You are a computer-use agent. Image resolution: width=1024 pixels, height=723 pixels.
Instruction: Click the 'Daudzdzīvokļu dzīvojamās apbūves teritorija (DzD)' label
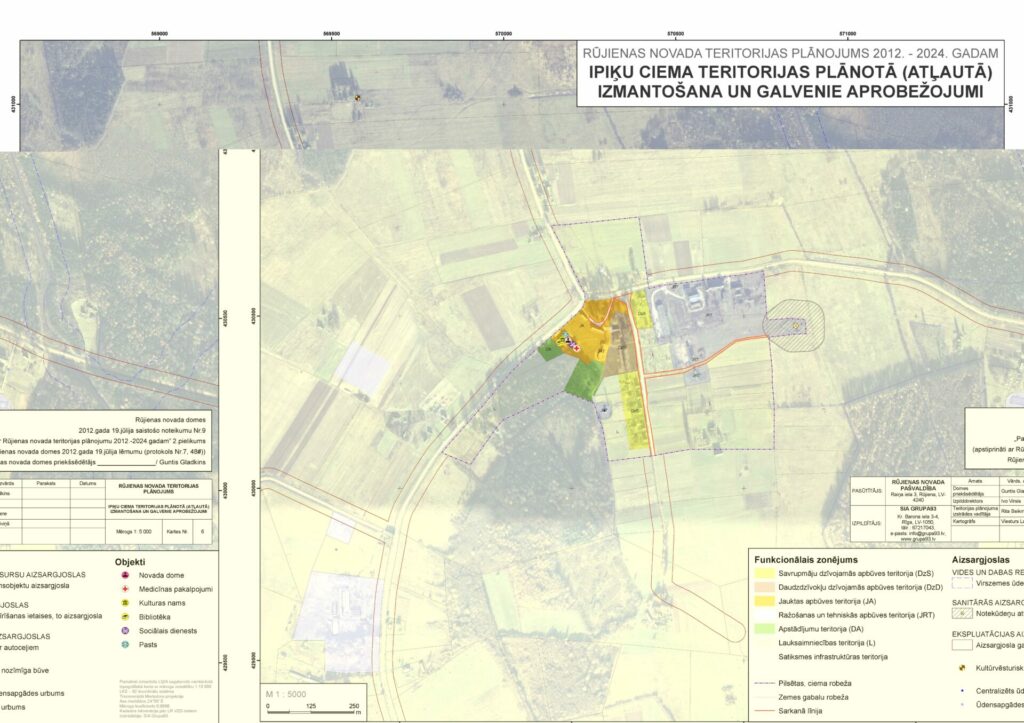point(861,587)
